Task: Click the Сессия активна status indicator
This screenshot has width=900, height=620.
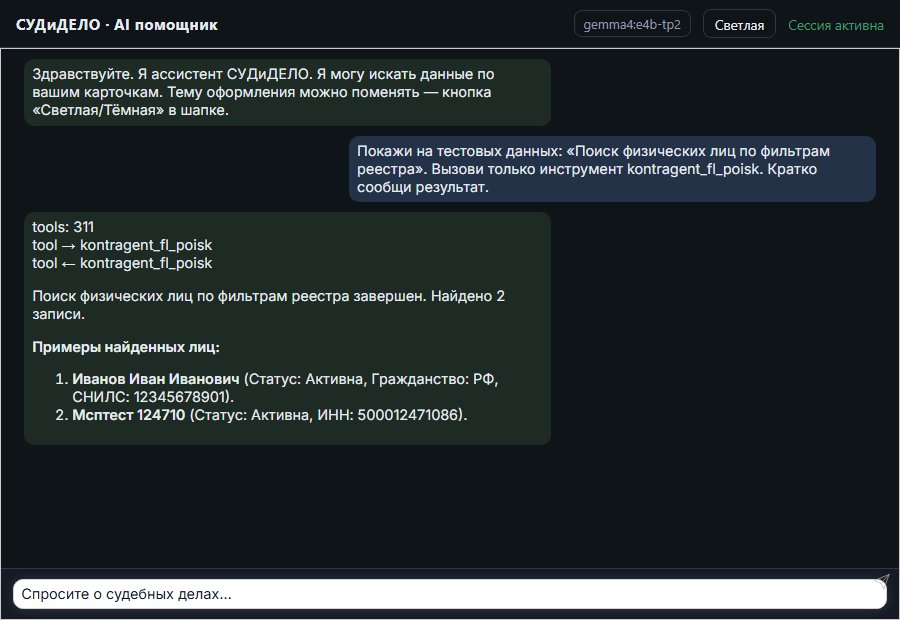Action: point(836,25)
